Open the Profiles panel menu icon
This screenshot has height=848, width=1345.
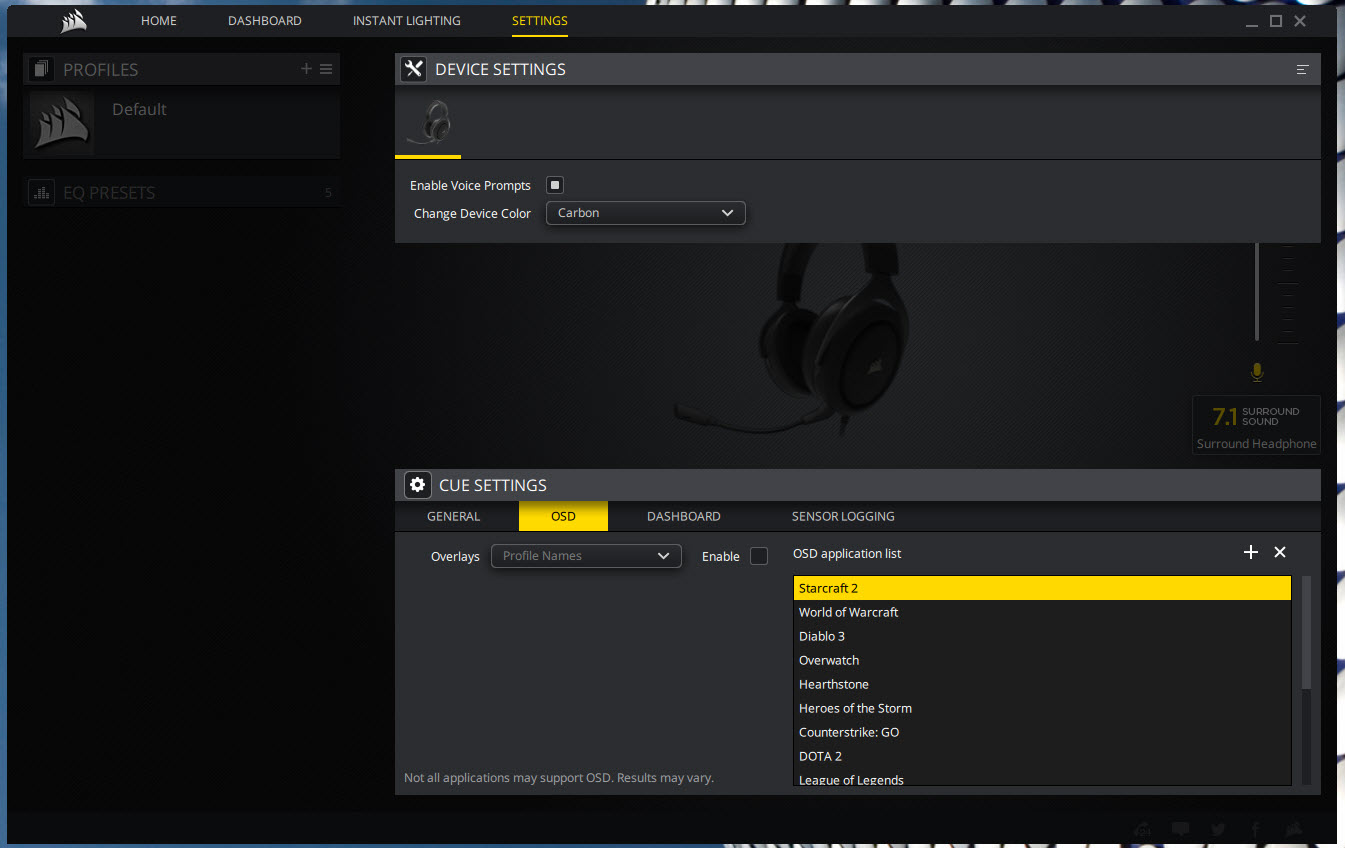point(326,69)
